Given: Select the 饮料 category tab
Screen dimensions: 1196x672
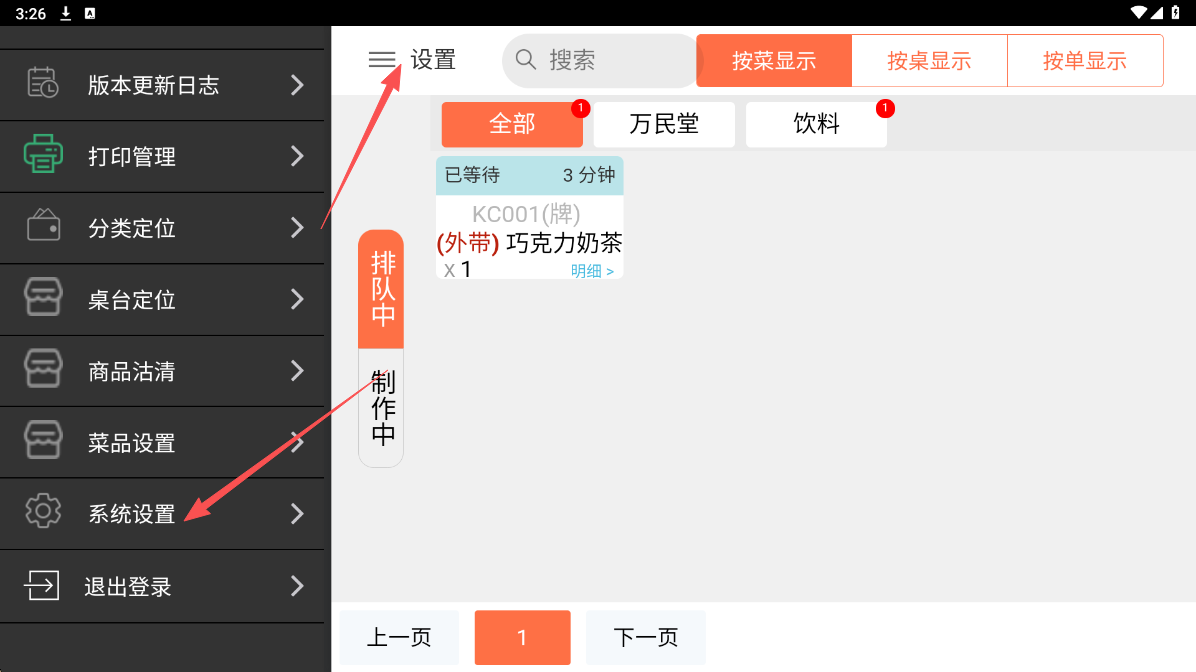Looking at the screenshot, I should click(x=816, y=124).
